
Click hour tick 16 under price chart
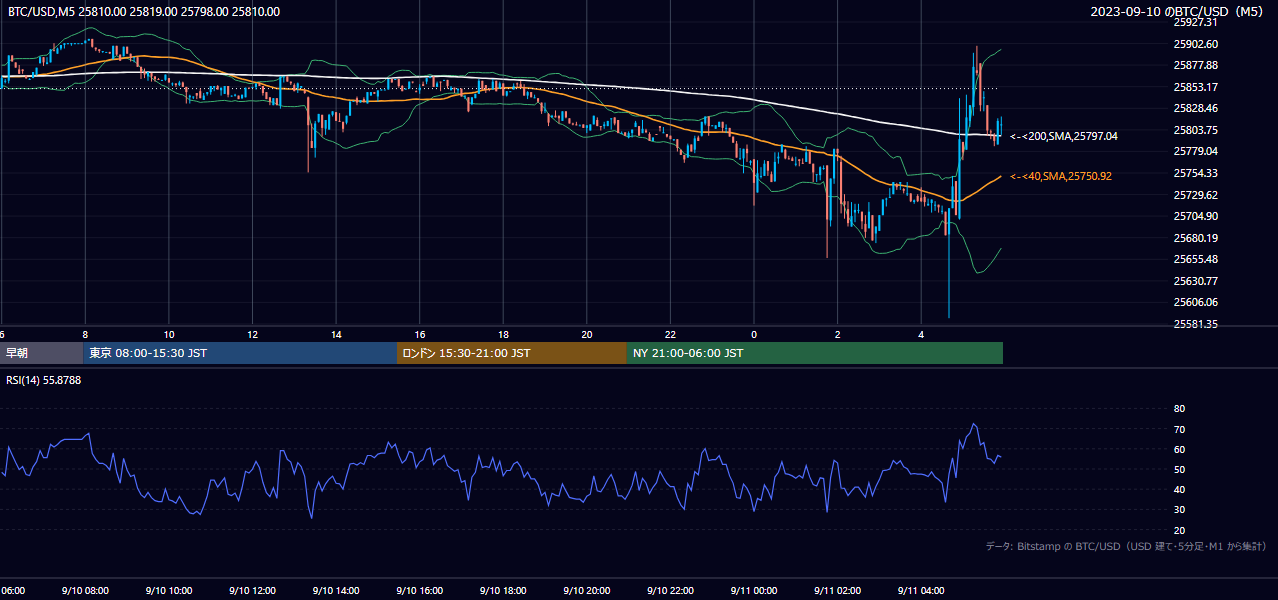(420, 334)
